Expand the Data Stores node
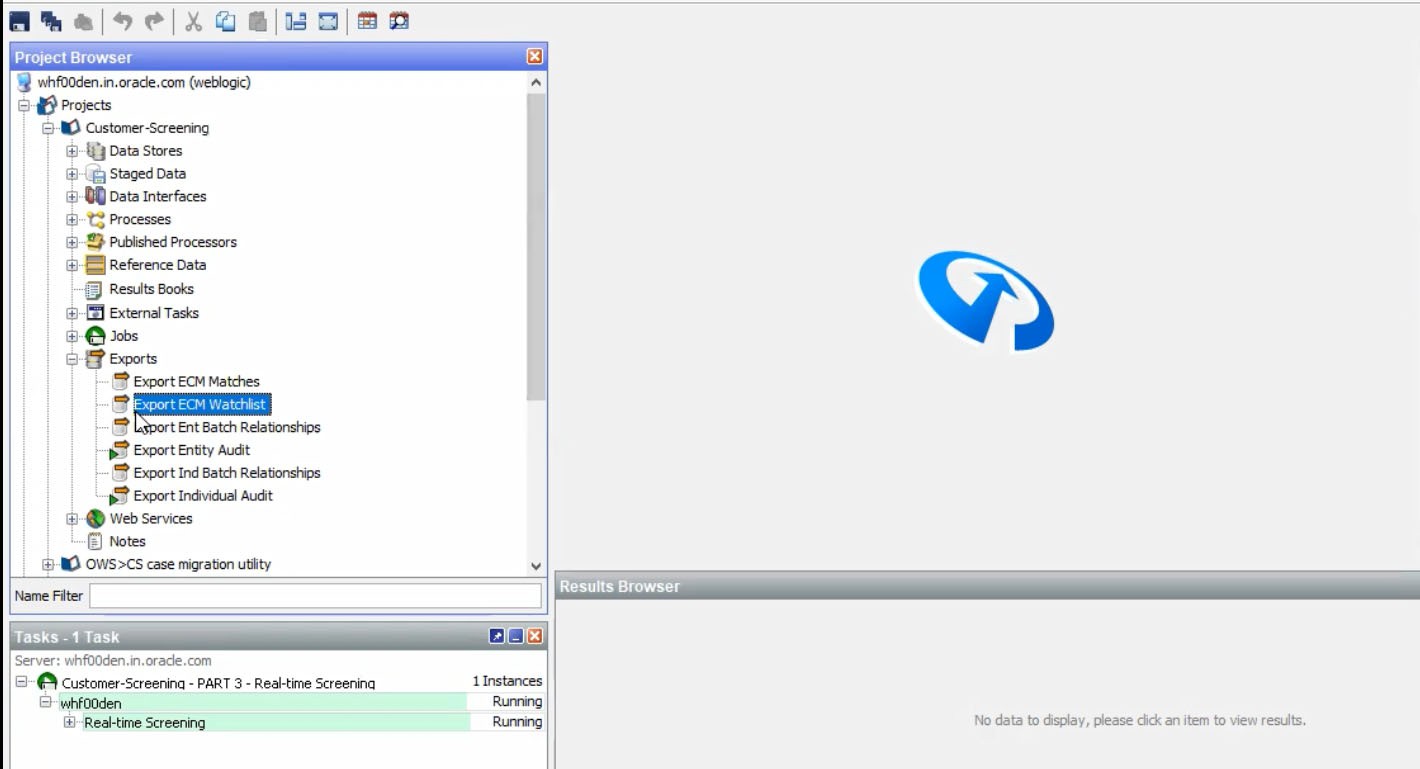Viewport: 1420px width, 769px height. click(x=72, y=151)
